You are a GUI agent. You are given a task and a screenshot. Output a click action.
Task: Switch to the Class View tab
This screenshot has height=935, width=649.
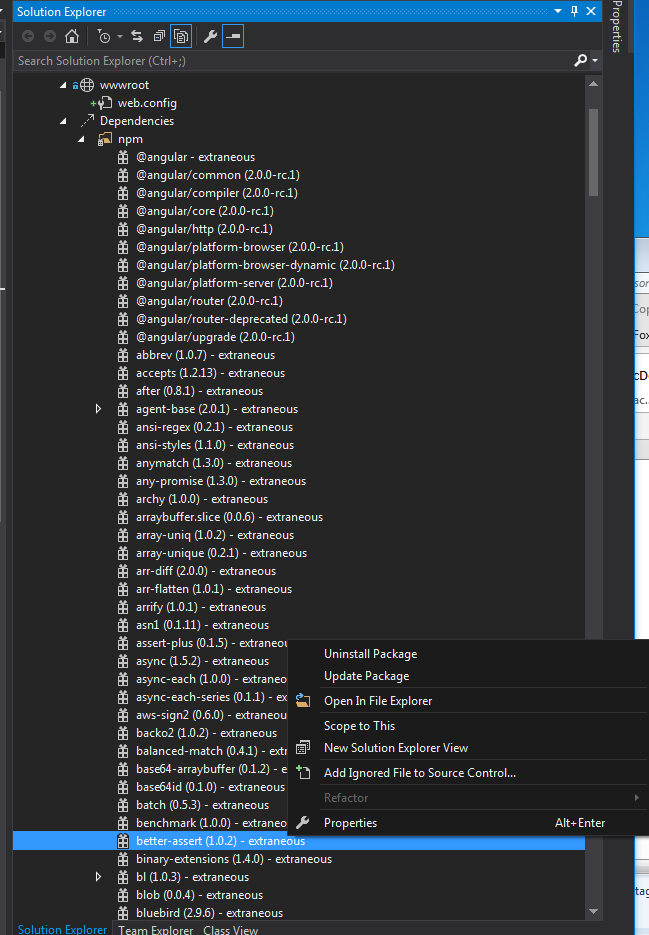tap(230, 930)
